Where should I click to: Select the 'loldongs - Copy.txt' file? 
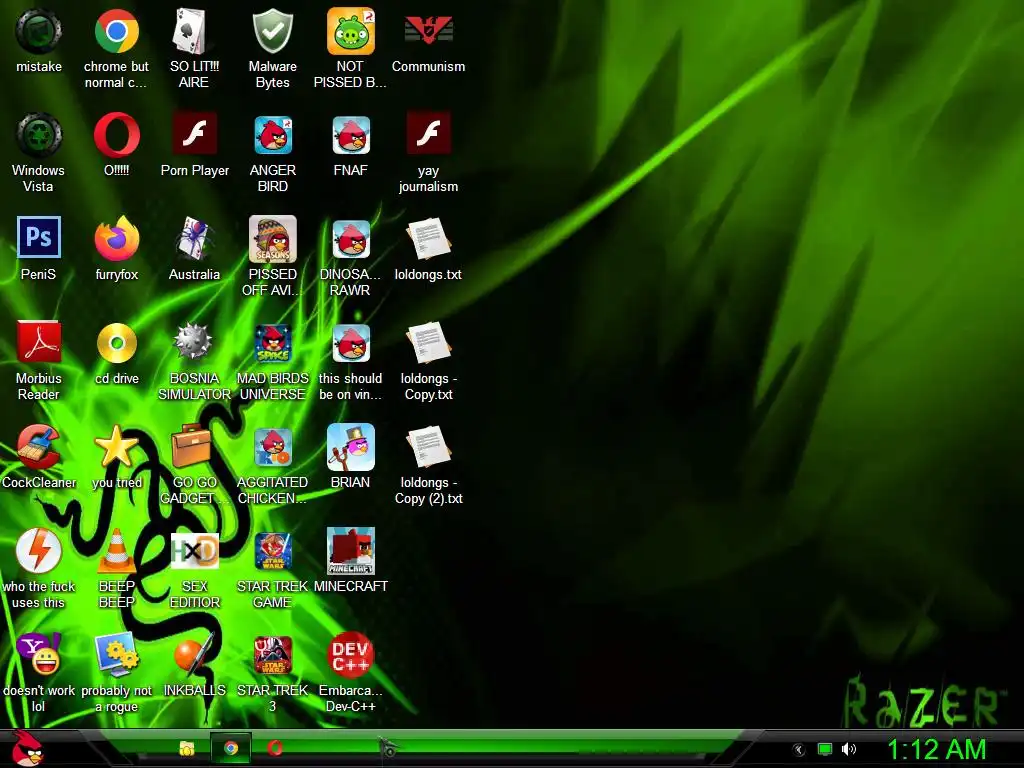tap(428, 343)
